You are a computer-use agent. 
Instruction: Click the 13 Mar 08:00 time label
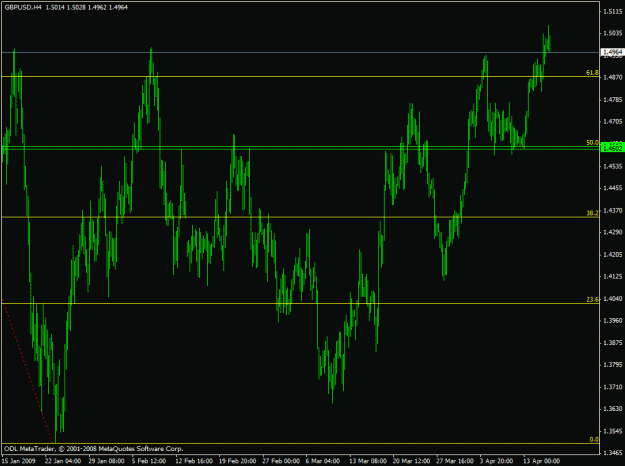[x=368, y=461]
